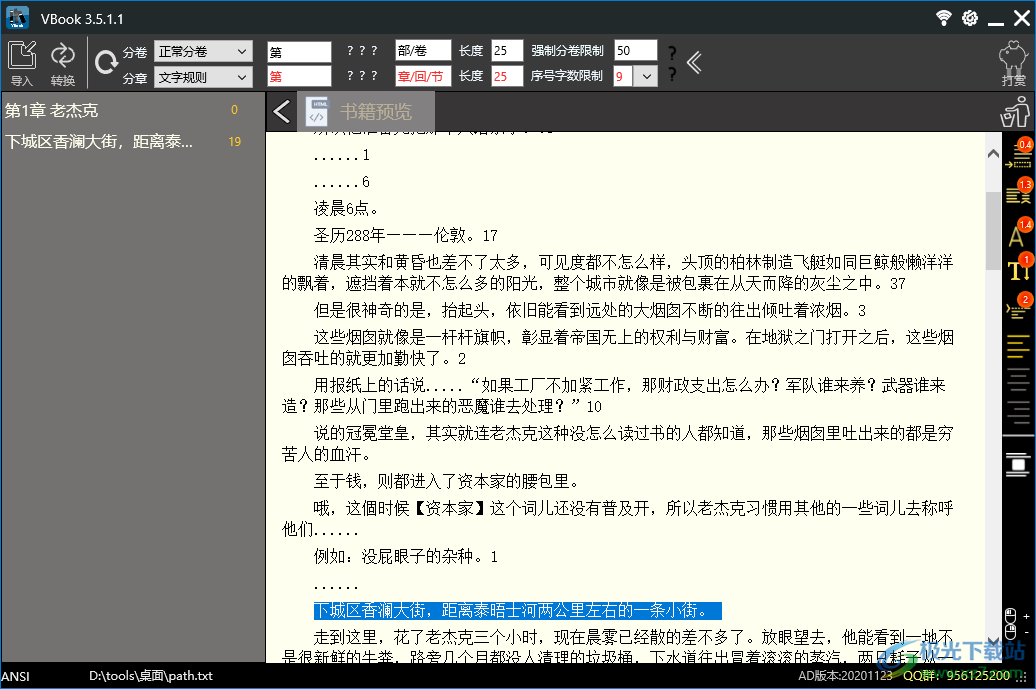1036x689 pixels.
Task: Open the 正常分卷 split-volume dropdown
Action: 203,51
